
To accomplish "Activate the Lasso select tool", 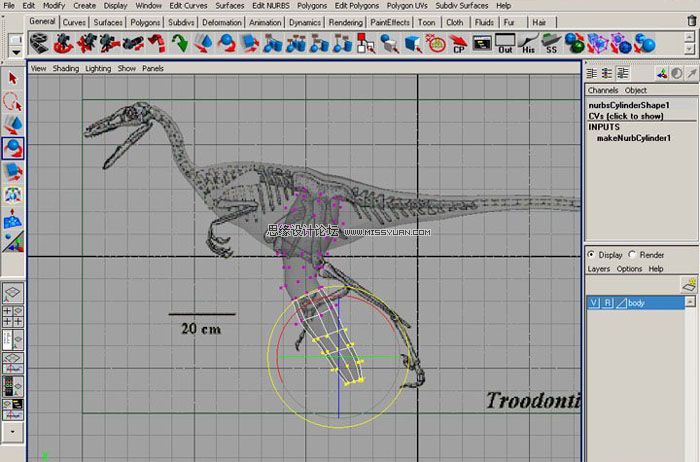I will pos(13,102).
